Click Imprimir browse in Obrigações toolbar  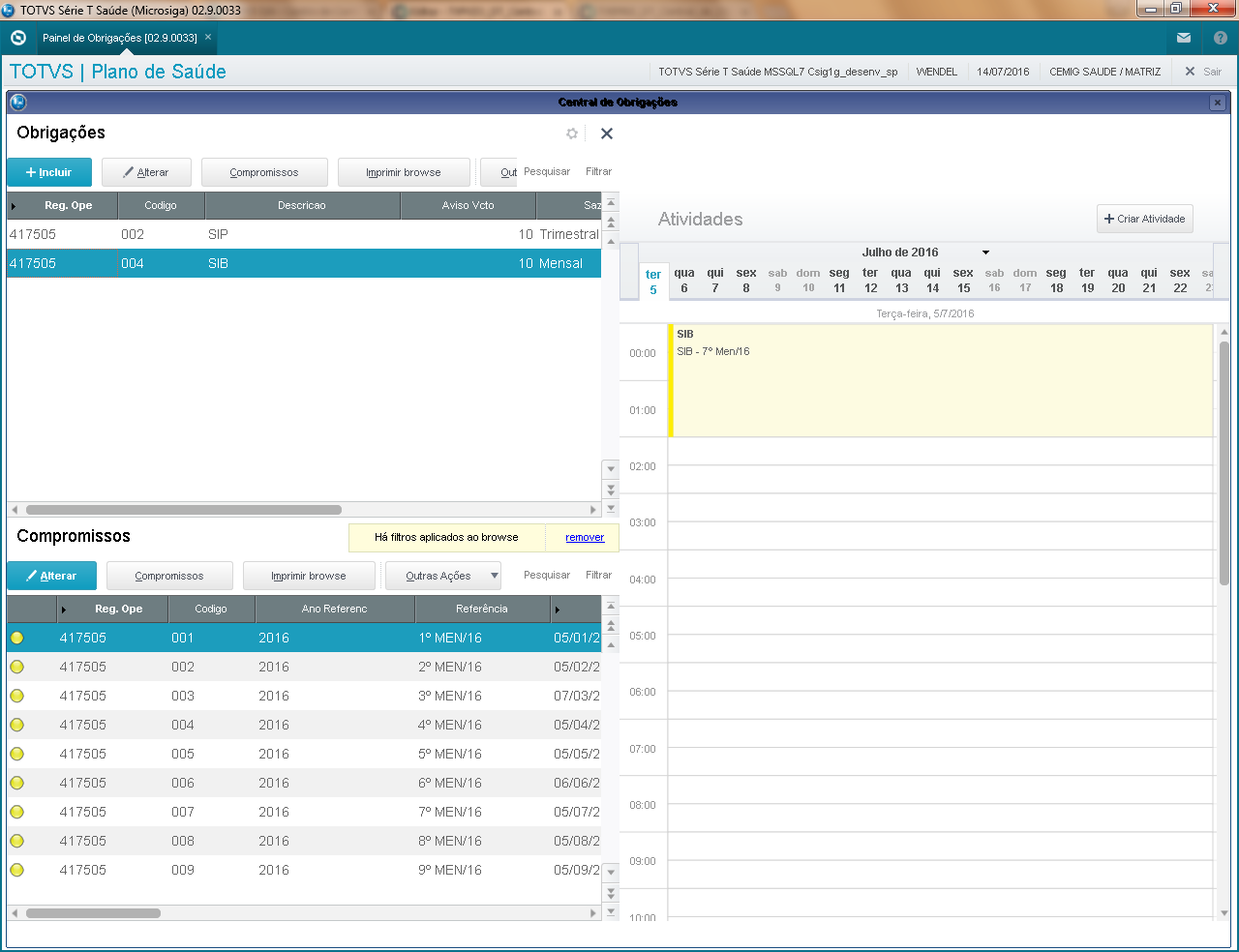coord(404,172)
